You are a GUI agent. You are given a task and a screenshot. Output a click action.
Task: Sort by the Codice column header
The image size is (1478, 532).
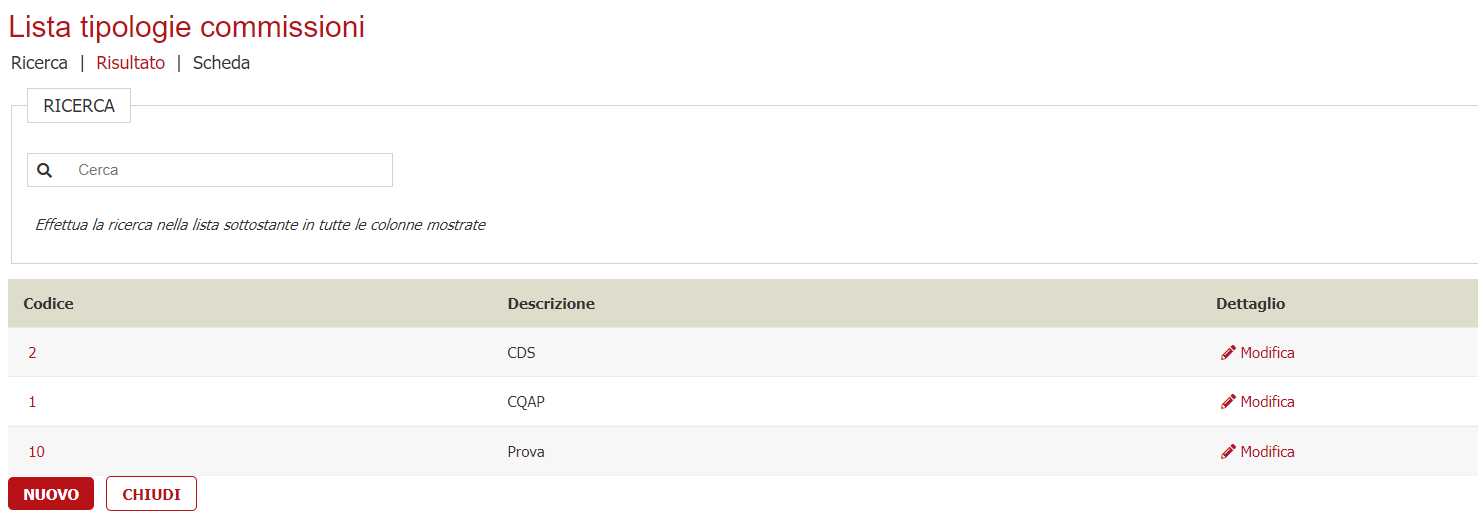[x=48, y=304]
